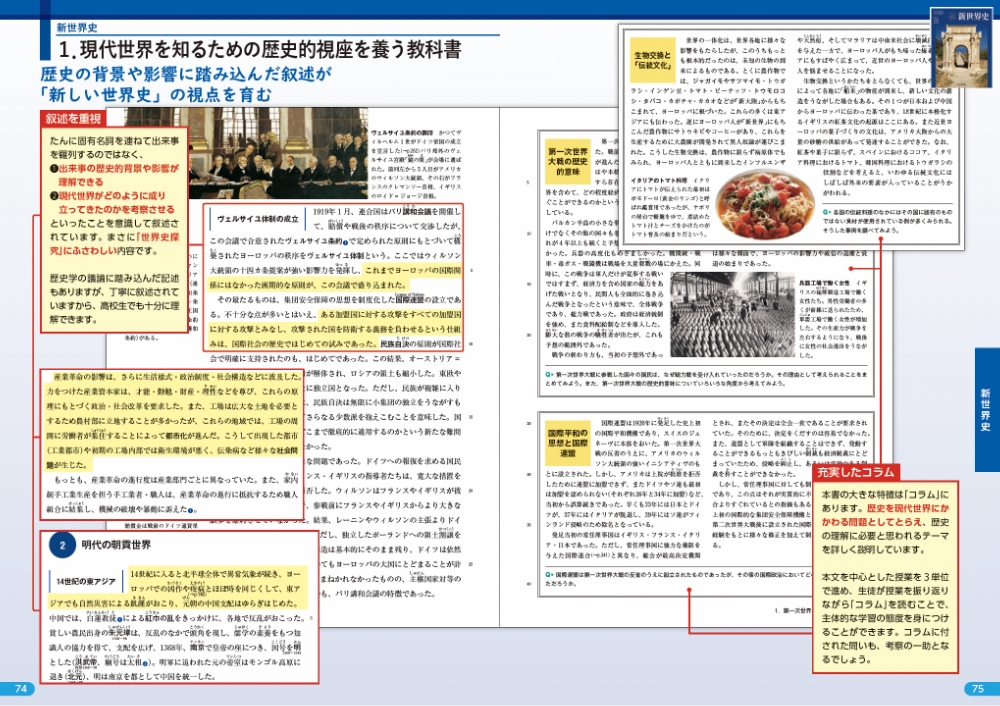The height and width of the screenshot is (706, 1000).
Task: Open the Versailles treaty signing painting
Action: coord(246,153)
